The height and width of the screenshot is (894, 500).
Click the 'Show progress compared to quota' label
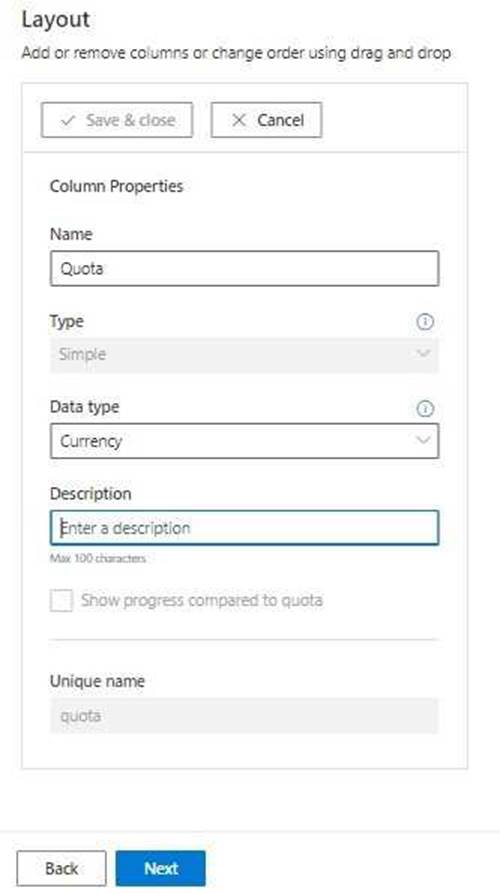(202, 600)
